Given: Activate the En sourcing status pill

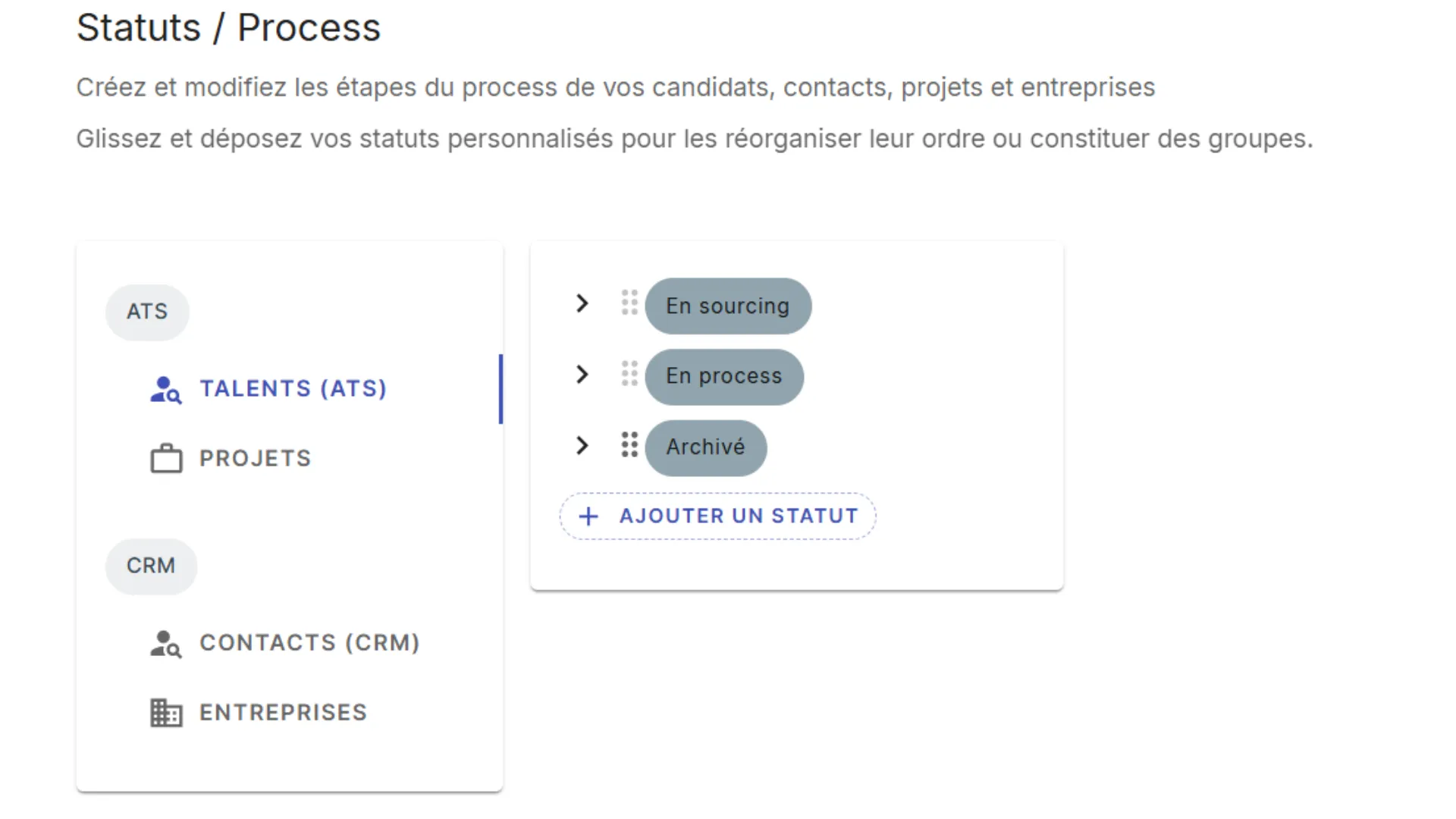Looking at the screenshot, I should coord(727,306).
